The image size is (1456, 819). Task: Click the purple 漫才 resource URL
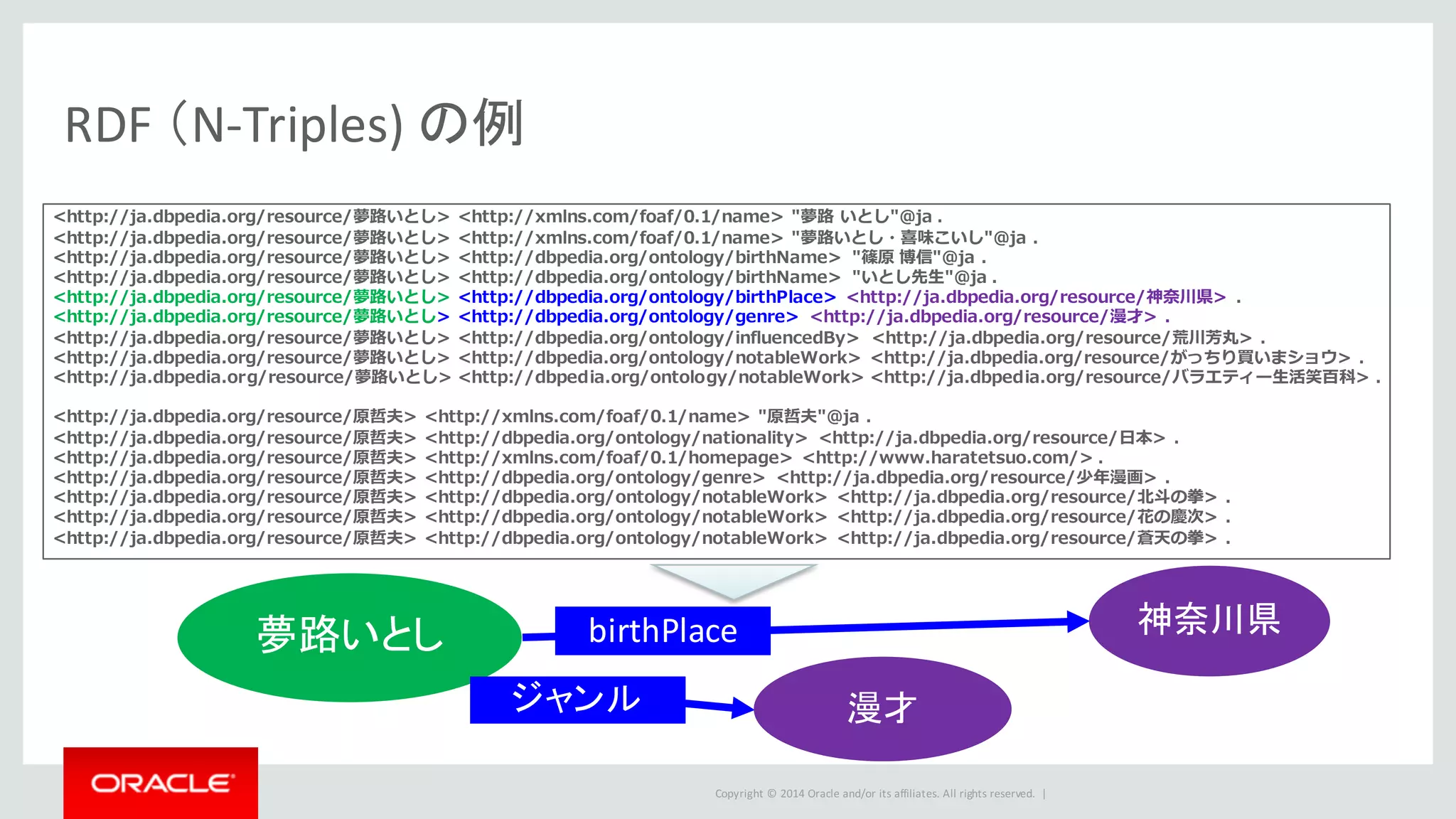[983, 317]
